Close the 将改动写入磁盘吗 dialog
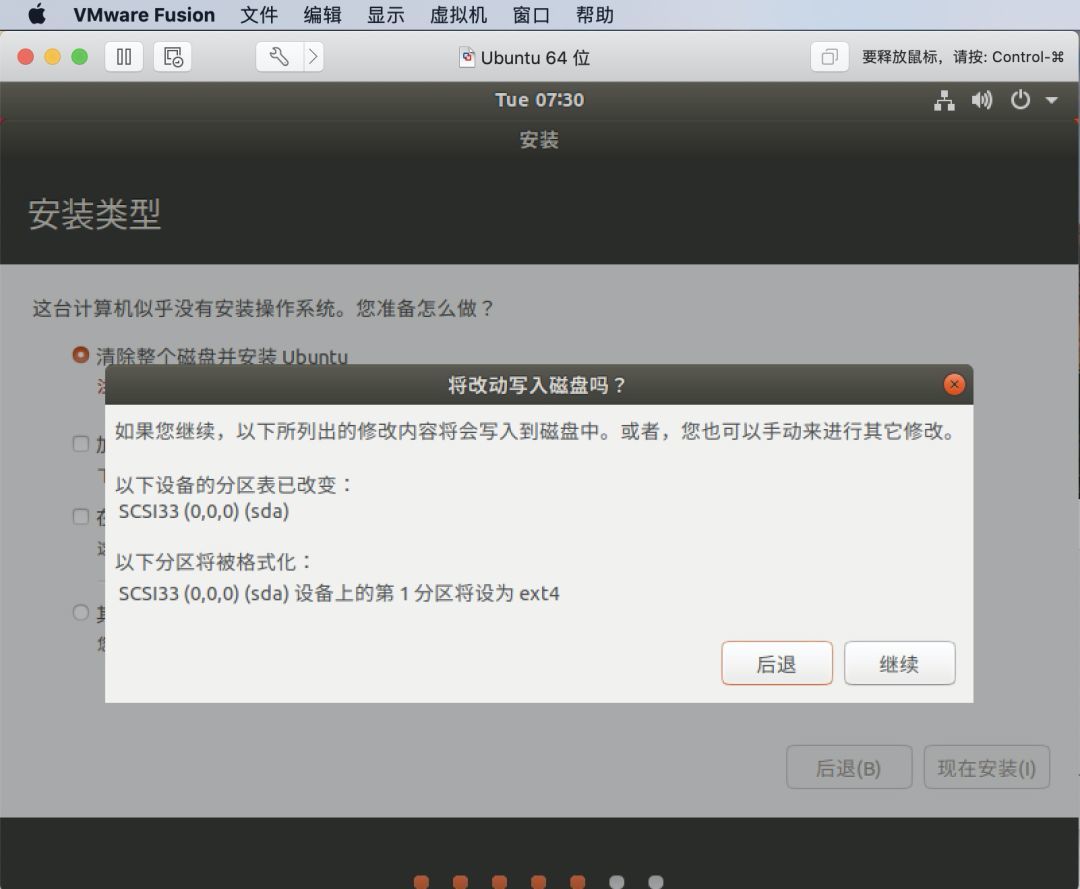 coord(954,385)
